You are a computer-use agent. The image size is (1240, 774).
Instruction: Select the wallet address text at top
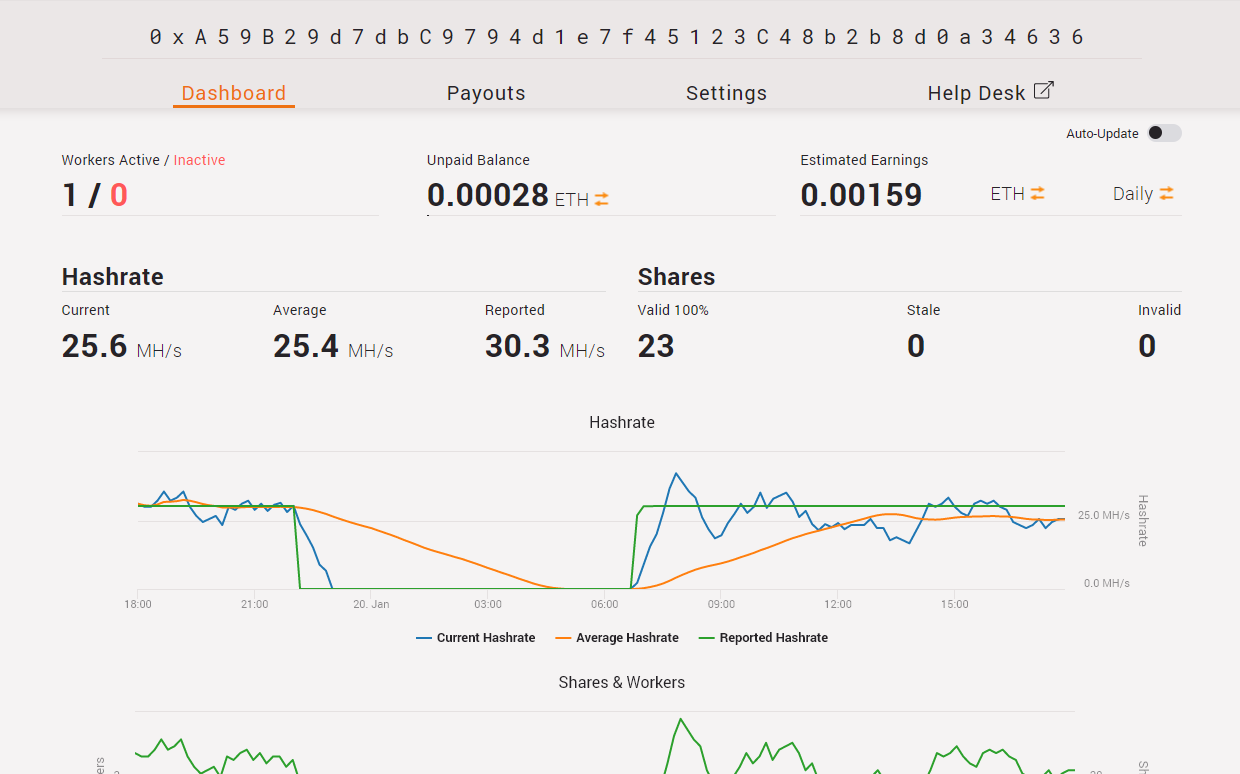pos(617,37)
